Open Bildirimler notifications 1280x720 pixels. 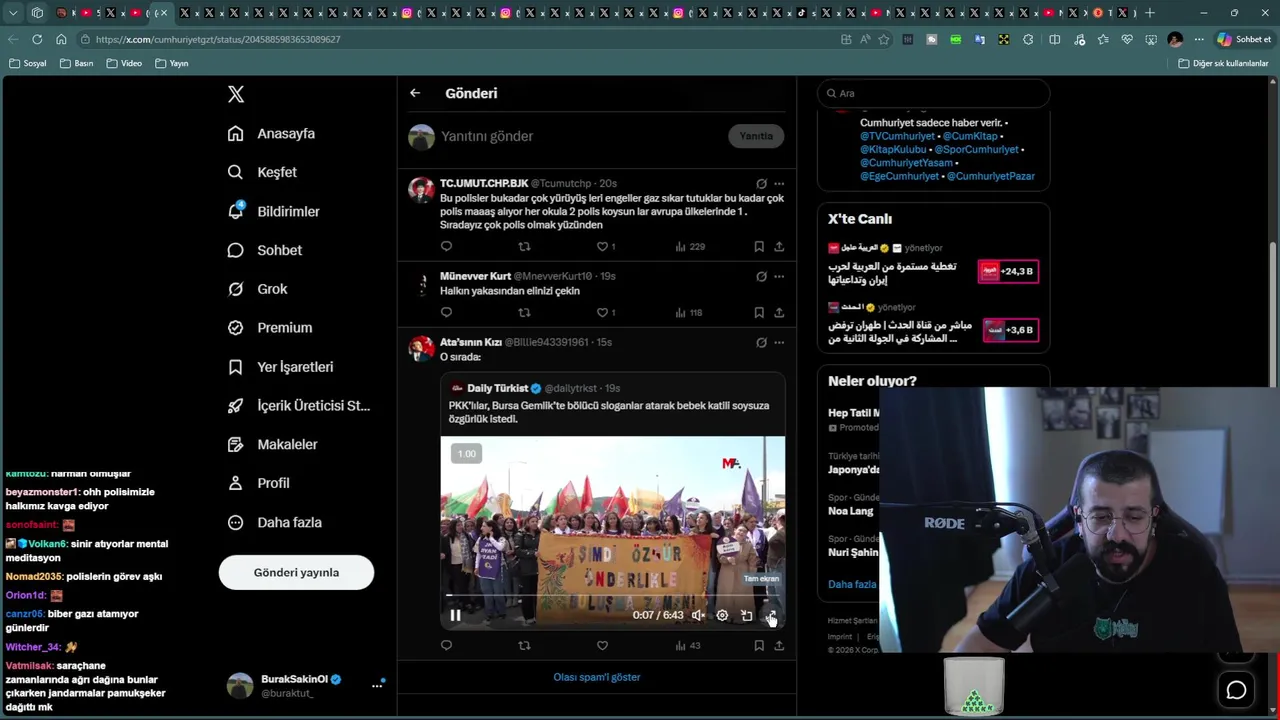[273, 211]
